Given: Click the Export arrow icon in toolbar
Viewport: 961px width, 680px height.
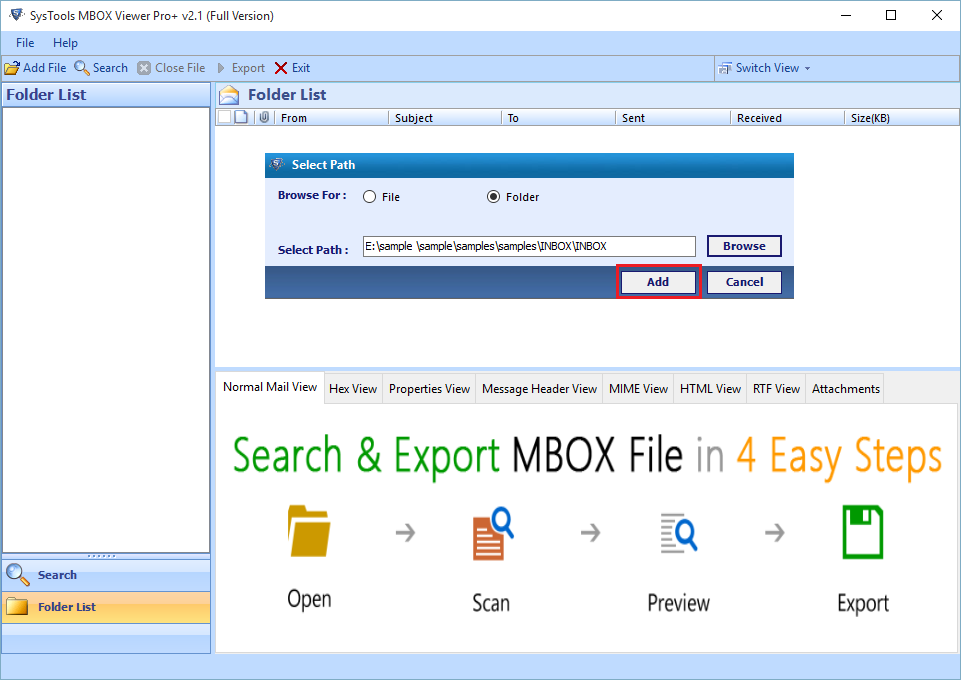Looking at the screenshot, I should click(x=221, y=68).
